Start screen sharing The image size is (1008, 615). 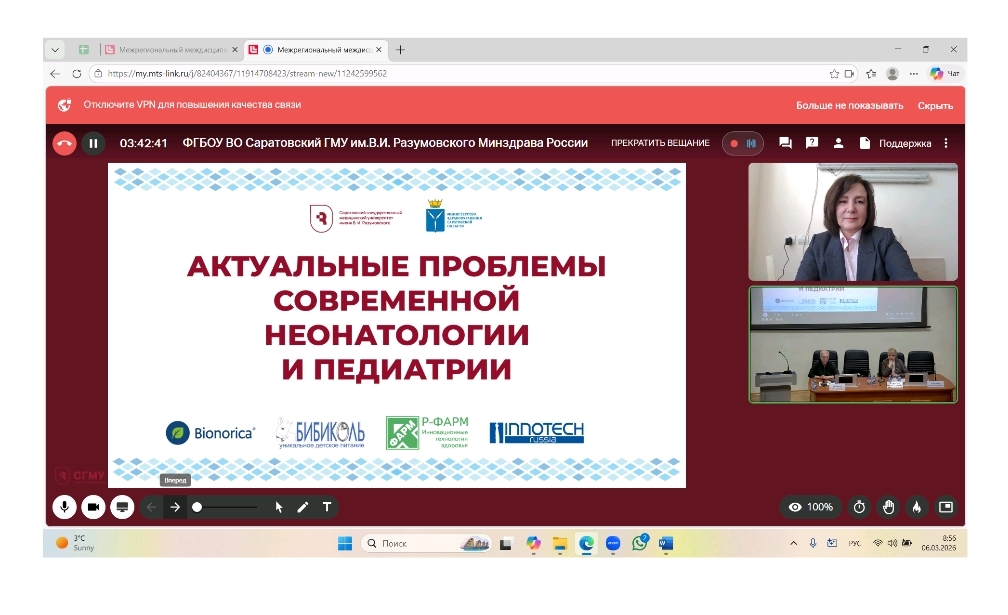pos(122,507)
